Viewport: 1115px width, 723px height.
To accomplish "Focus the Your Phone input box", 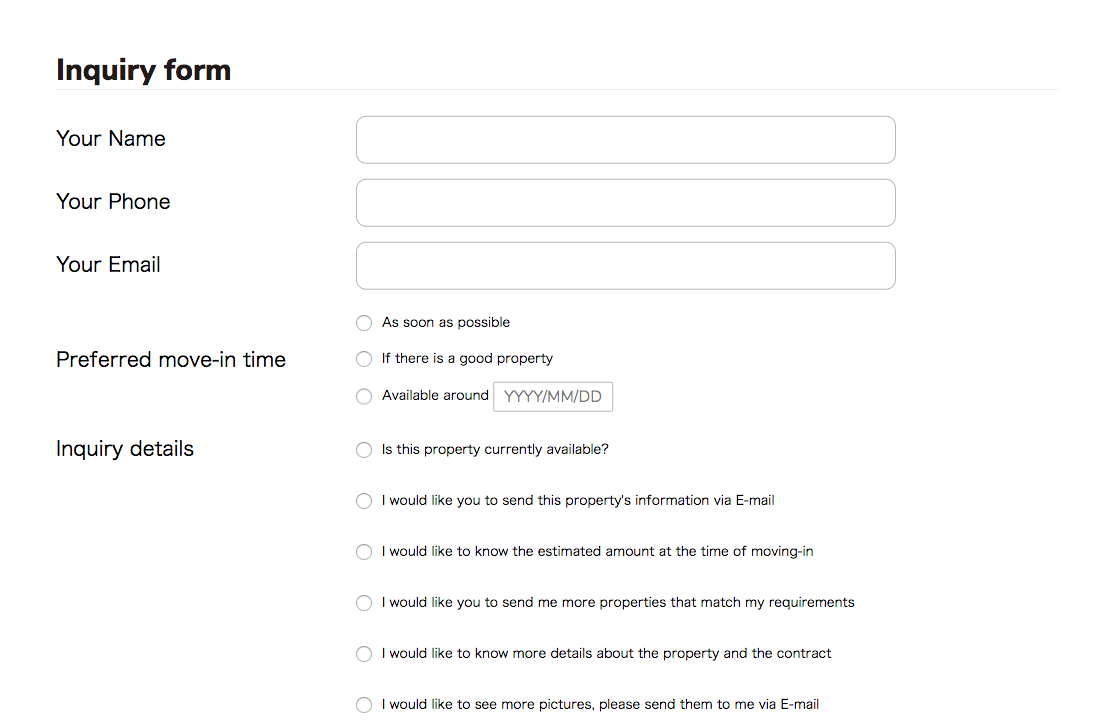I will 625,203.
